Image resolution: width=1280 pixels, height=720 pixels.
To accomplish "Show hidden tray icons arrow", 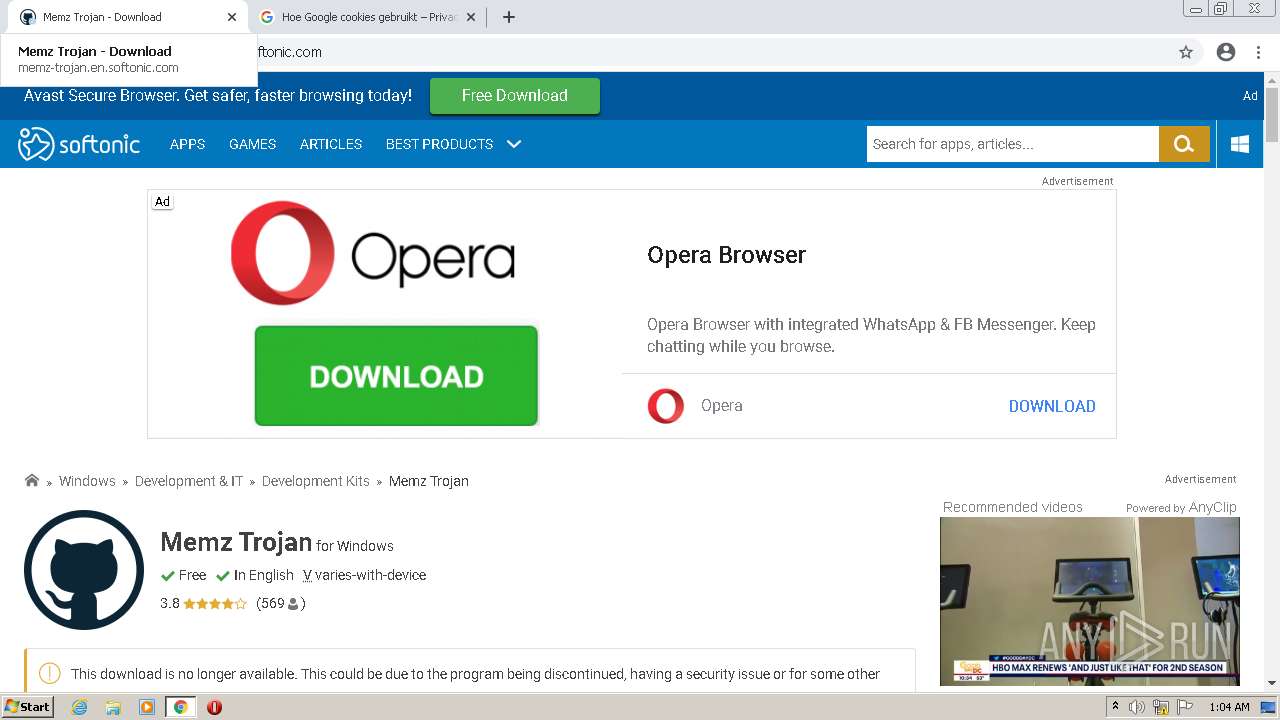I will (x=1115, y=707).
